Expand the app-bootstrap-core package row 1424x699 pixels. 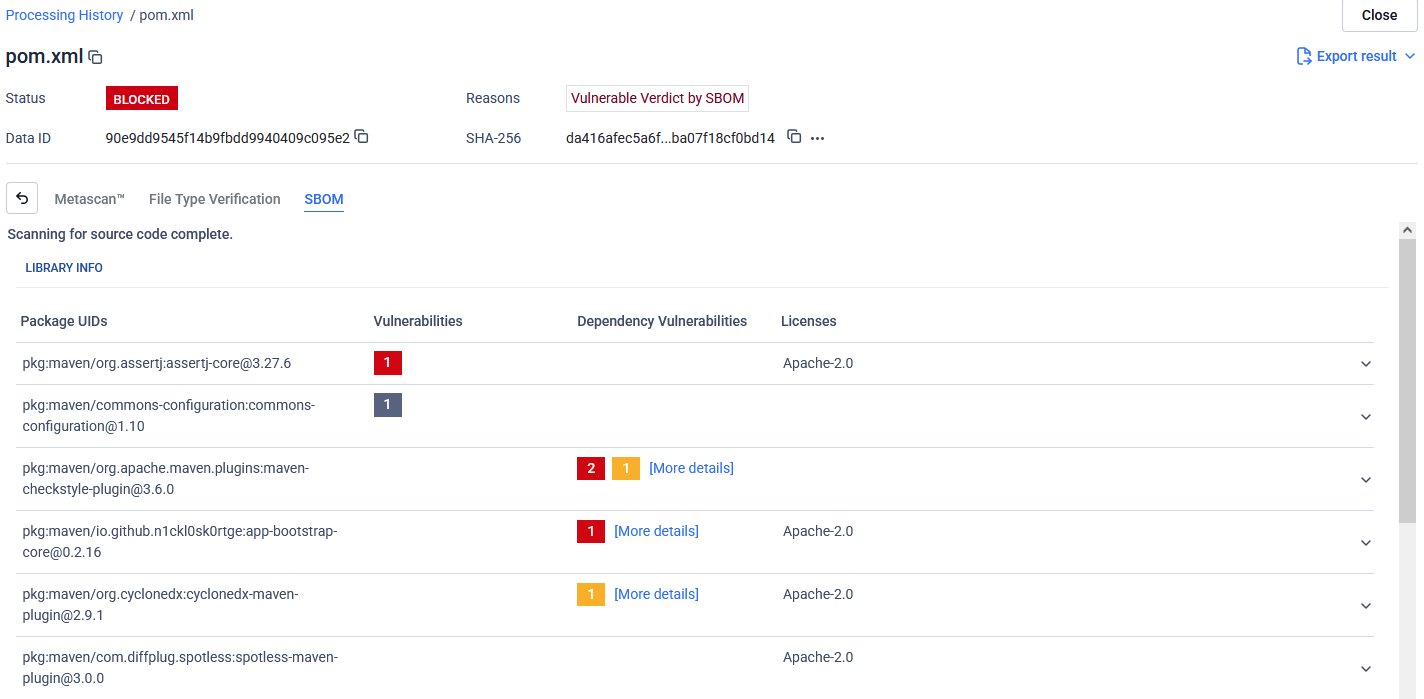[x=1366, y=542]
